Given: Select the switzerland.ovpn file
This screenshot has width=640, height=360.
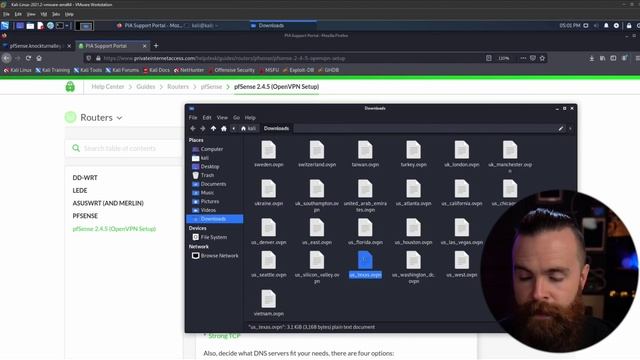Looking at the screenshot, I should (317, 154).
